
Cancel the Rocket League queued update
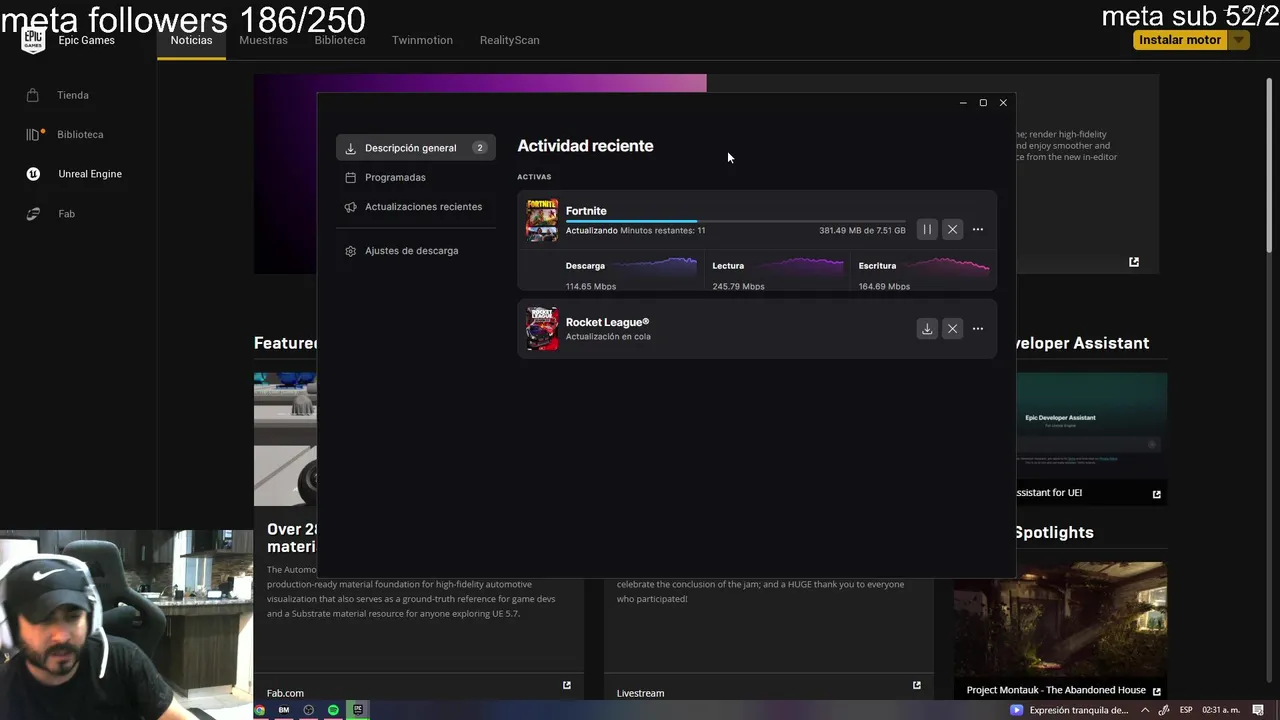(952, 329)
